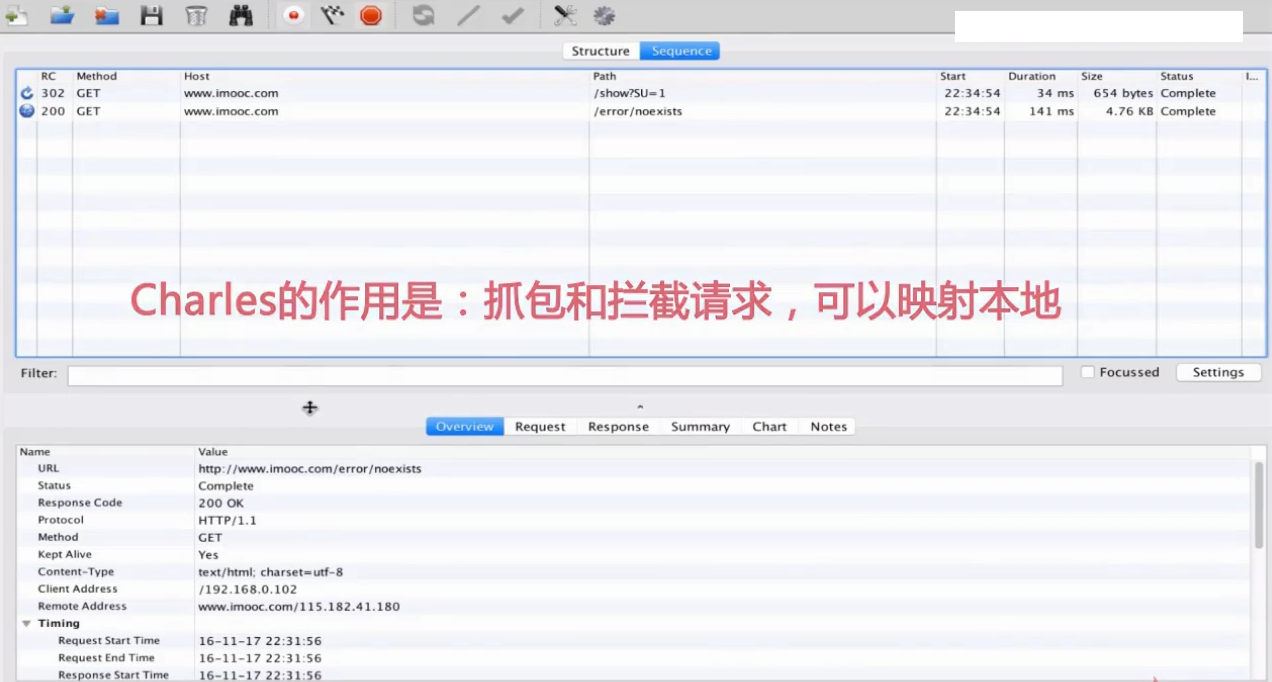Create a new session with the plus-document icon
The width and height of the screenshot is (1272, 682).
pos(16,15)
